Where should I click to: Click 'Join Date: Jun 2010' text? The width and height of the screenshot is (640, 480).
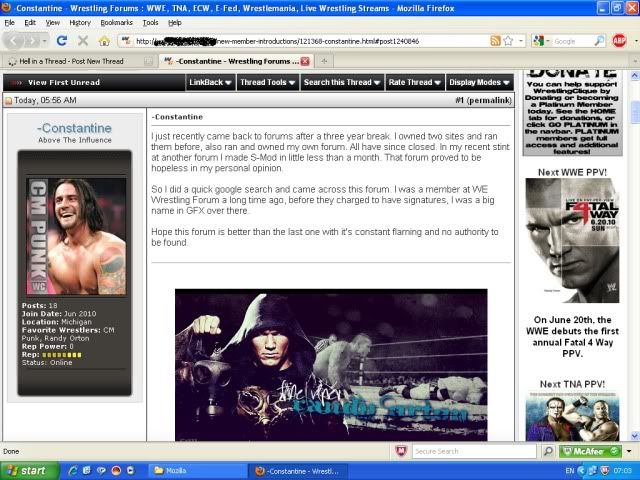pyautogui.click(x=59, y=313)
